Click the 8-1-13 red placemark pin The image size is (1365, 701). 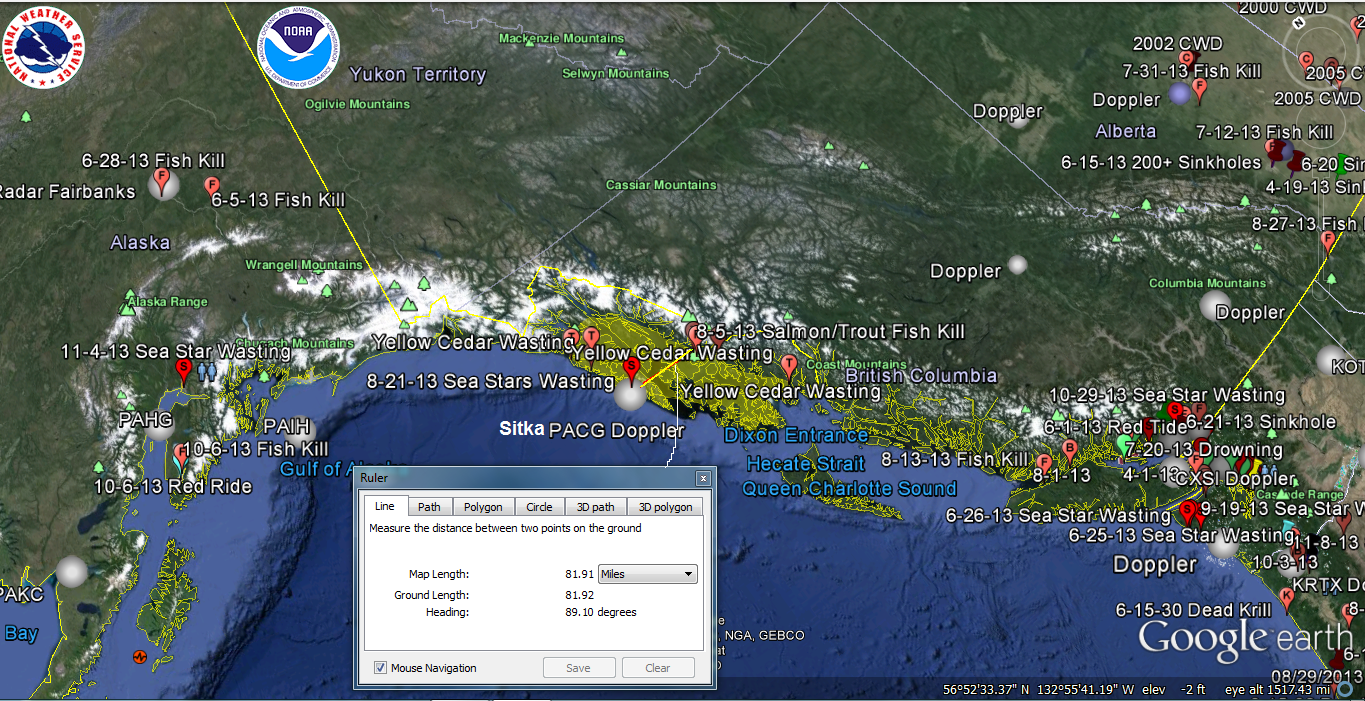pyautogui.click(x=1043, y=463)
